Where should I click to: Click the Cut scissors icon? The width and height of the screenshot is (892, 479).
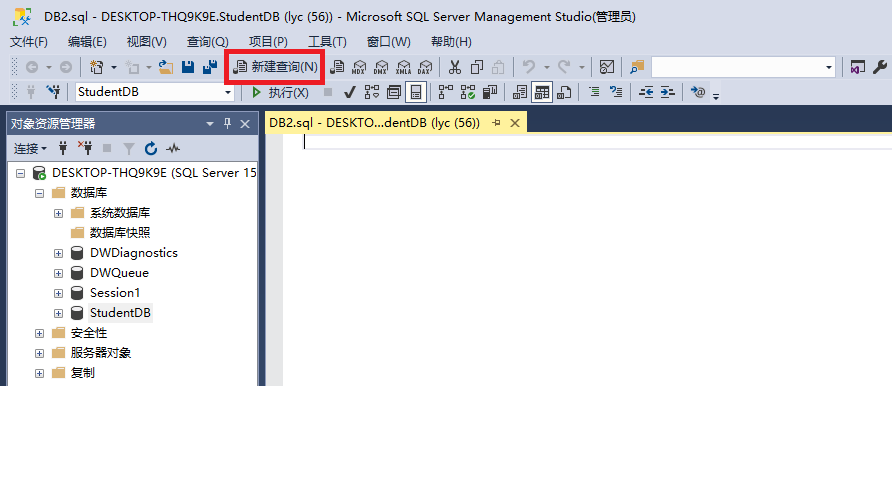pos(455,67)
